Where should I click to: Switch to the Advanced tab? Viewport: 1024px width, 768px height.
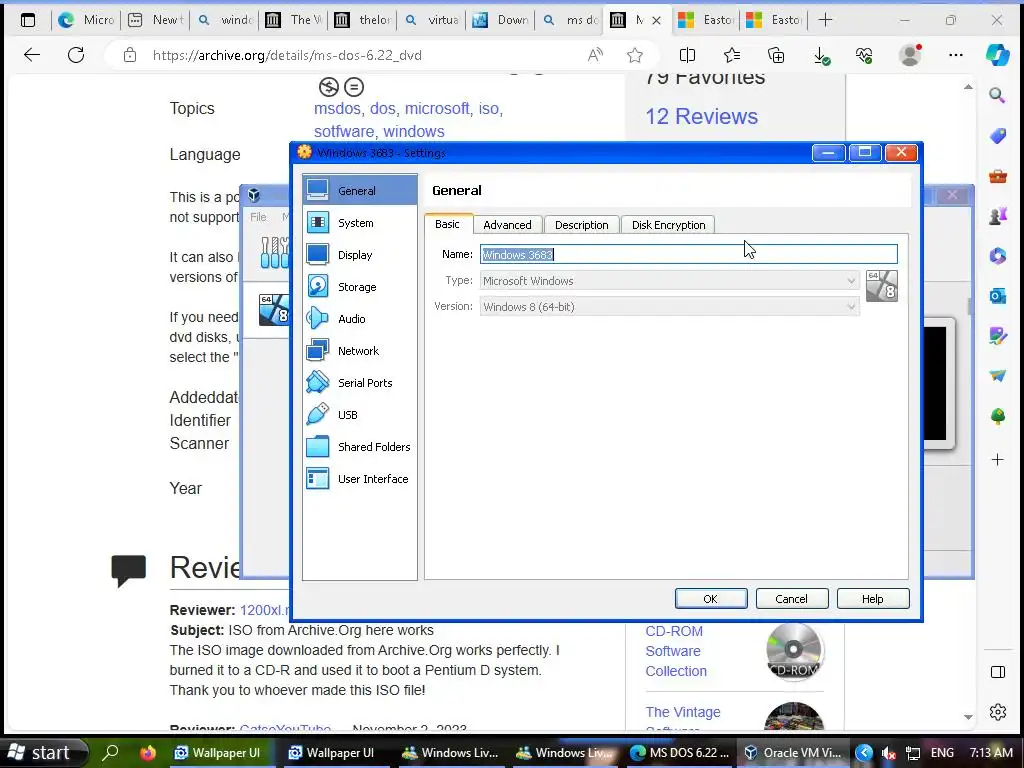click(507, 225)
